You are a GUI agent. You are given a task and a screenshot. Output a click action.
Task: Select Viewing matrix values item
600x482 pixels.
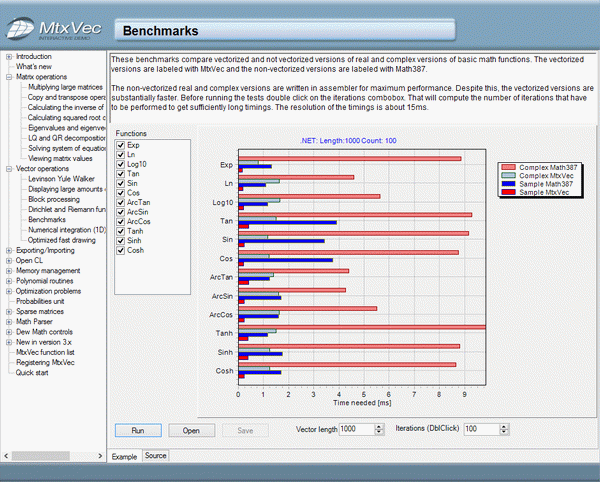[x=60, y=158]
